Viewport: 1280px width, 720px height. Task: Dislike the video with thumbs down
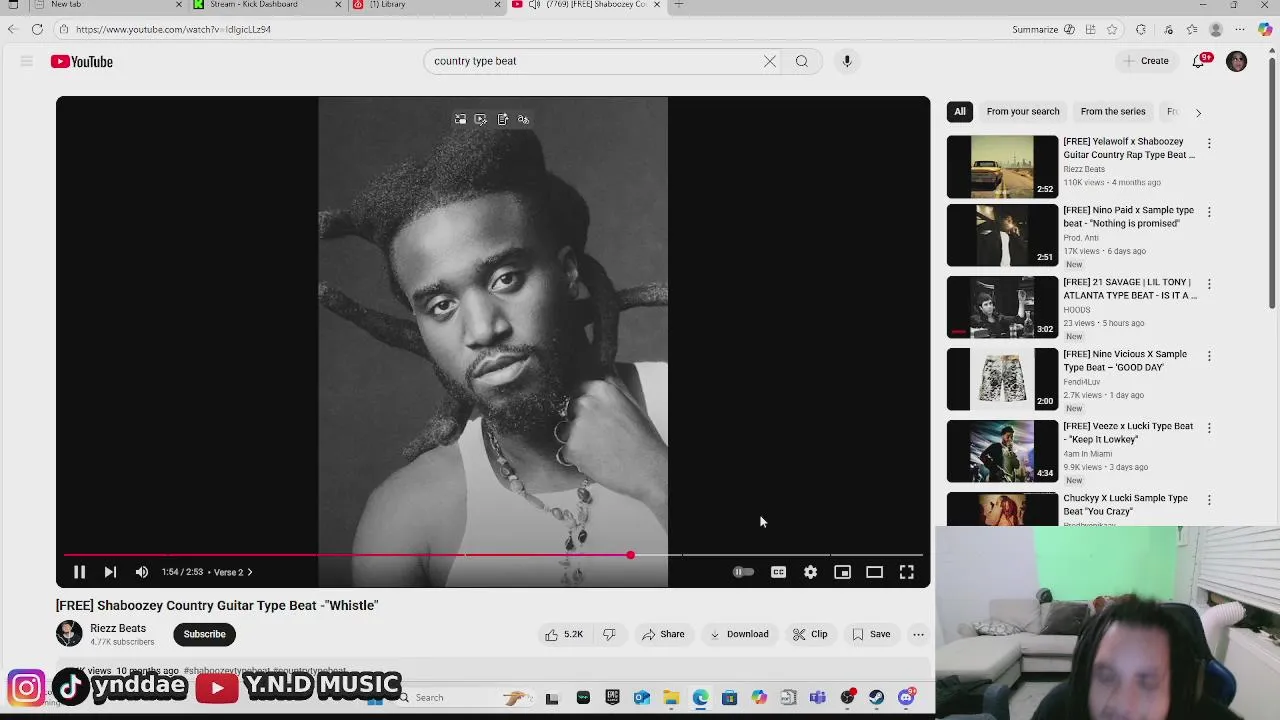click(609, 634)
